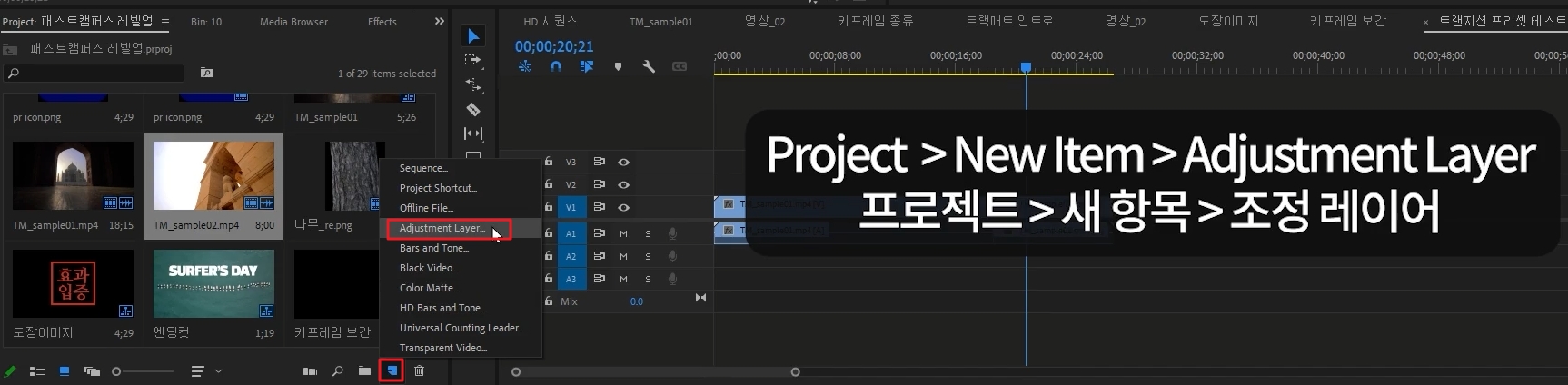Image resolution: width=1568 pixels, height=385 pixels.
Task: Select the Slip tool
Action: pyautogui.click(x=473, y=133)
